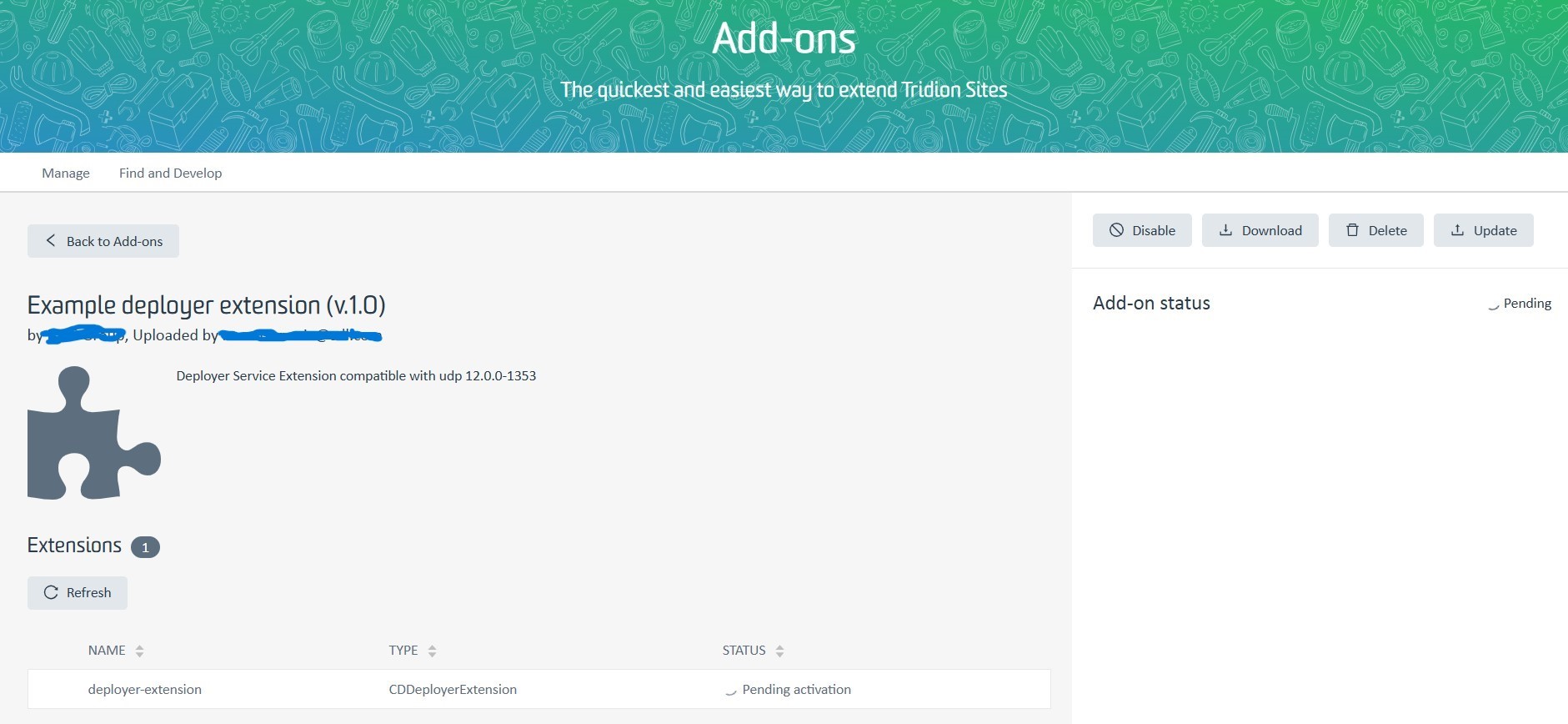Refresh the extensions list
This screenshot has height=724, width=1568.
[x=78, y=593]
